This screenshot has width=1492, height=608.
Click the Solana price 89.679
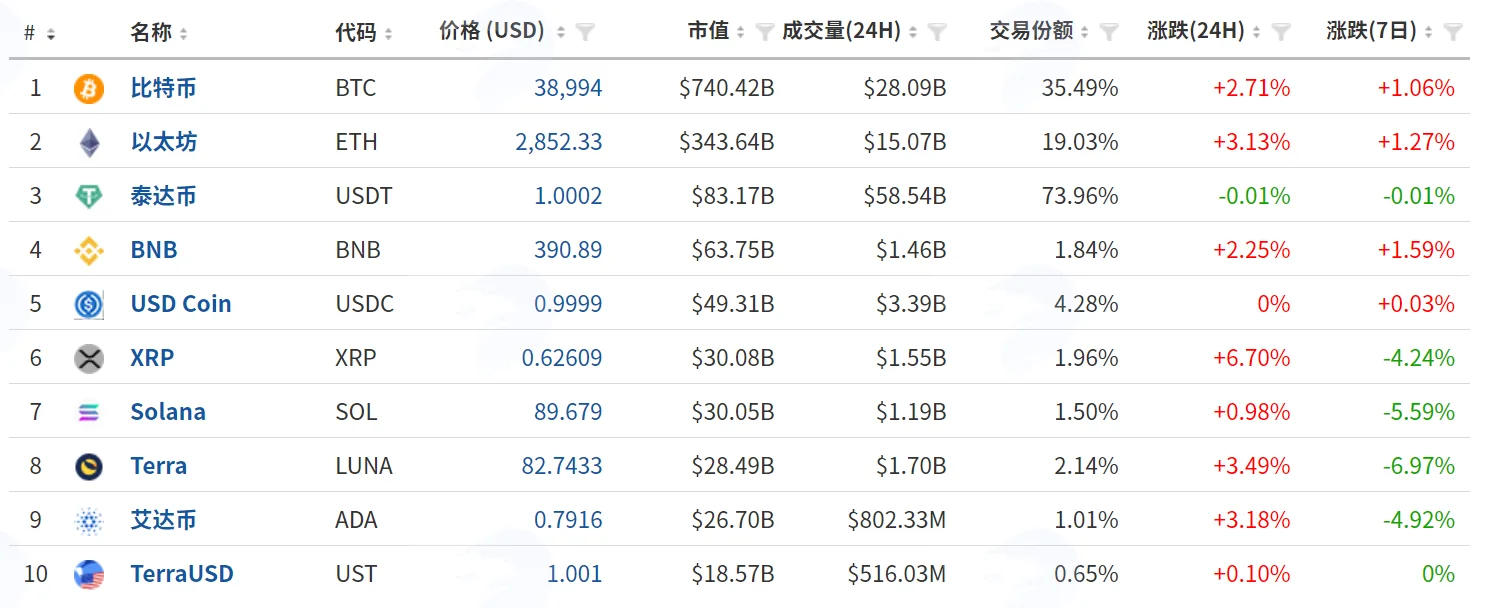(568, 412)
